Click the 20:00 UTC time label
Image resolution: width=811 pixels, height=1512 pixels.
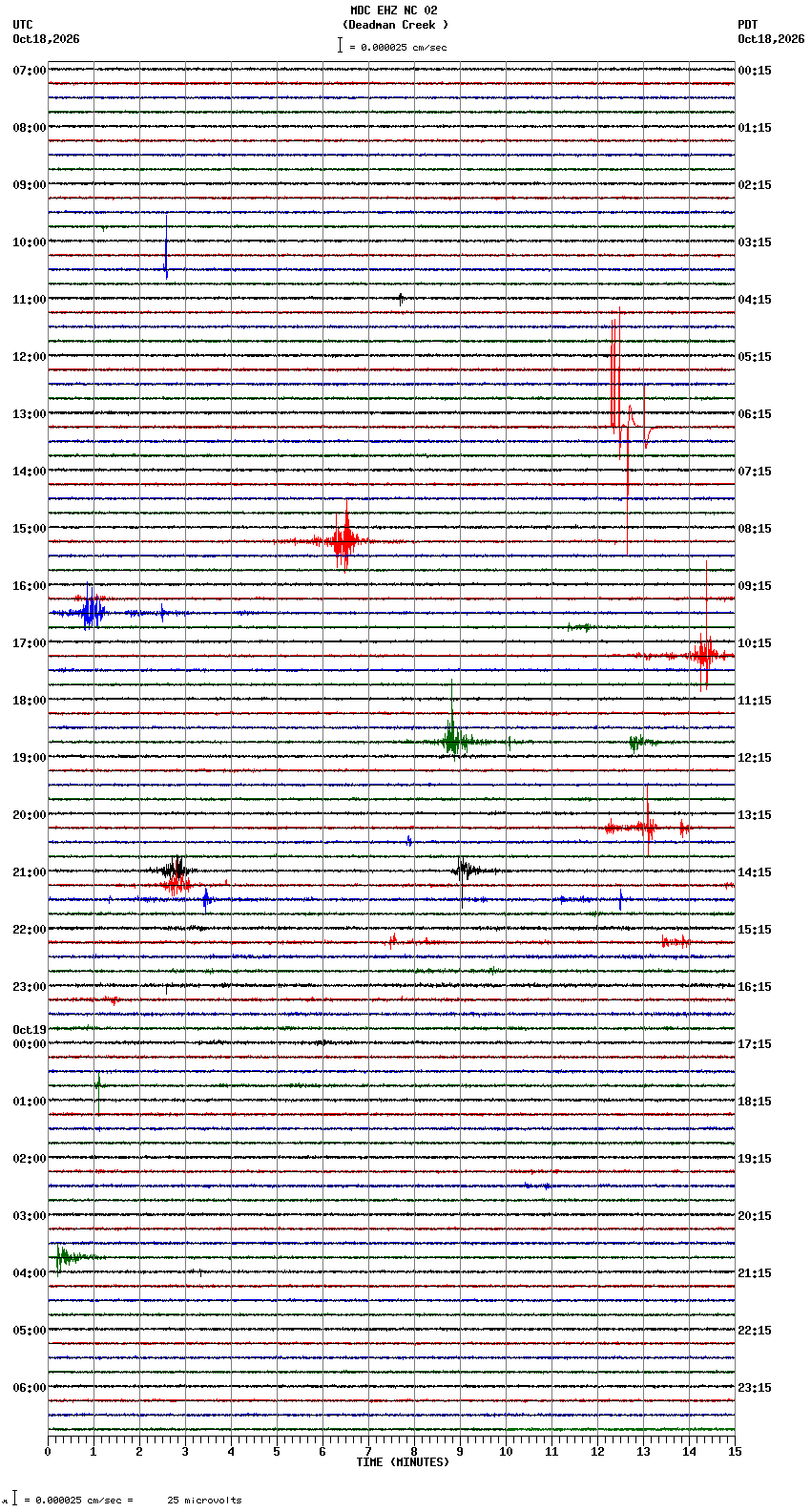[x=30, y=815]
